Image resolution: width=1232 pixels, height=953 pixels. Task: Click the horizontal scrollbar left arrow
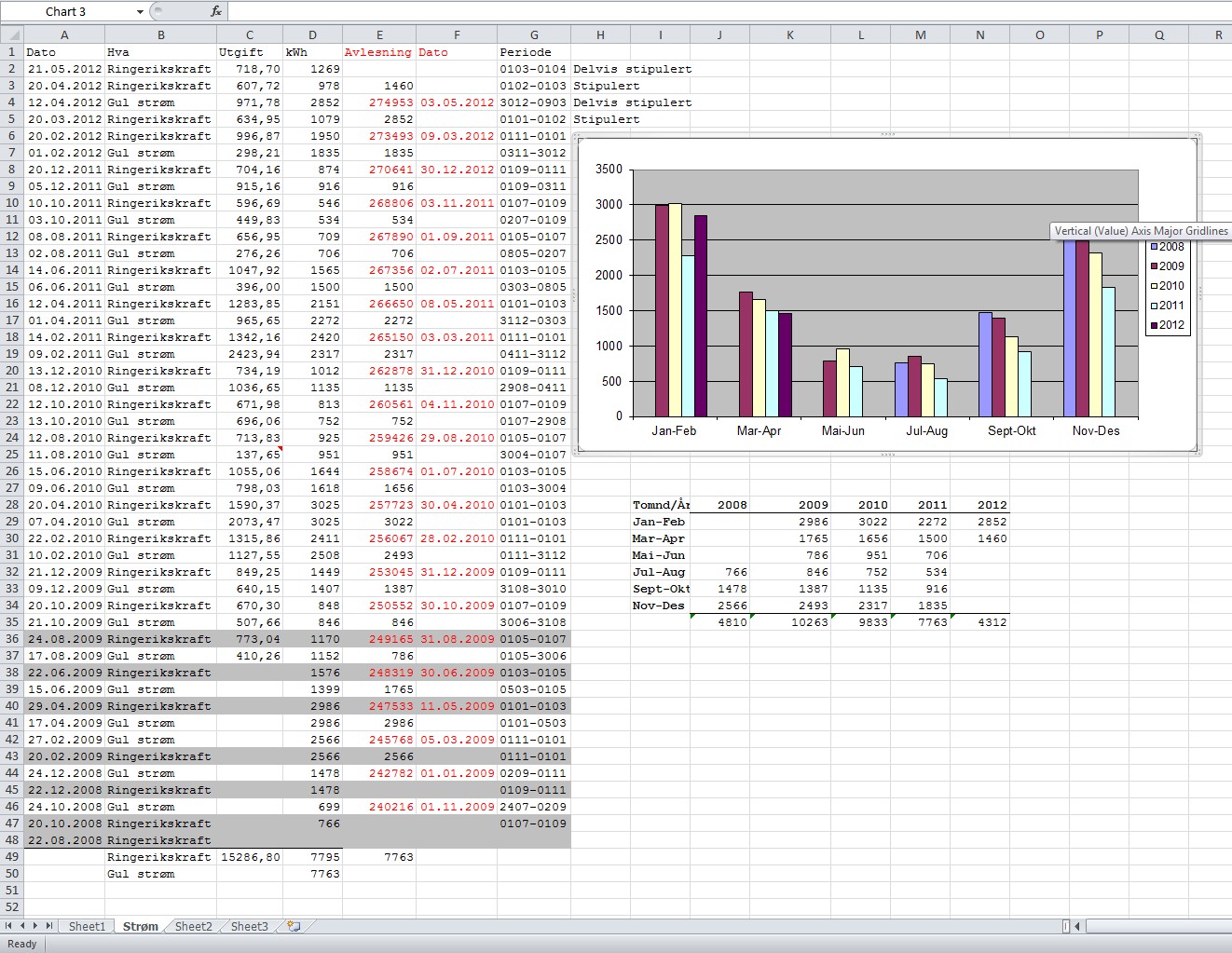[x=1077, y=926]
